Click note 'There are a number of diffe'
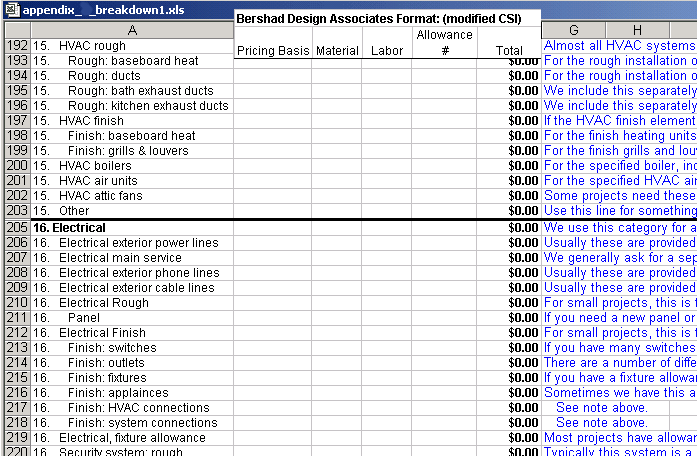Image resolution: width=697 pixels, height=456 pixels. click(x=620, y=363)
